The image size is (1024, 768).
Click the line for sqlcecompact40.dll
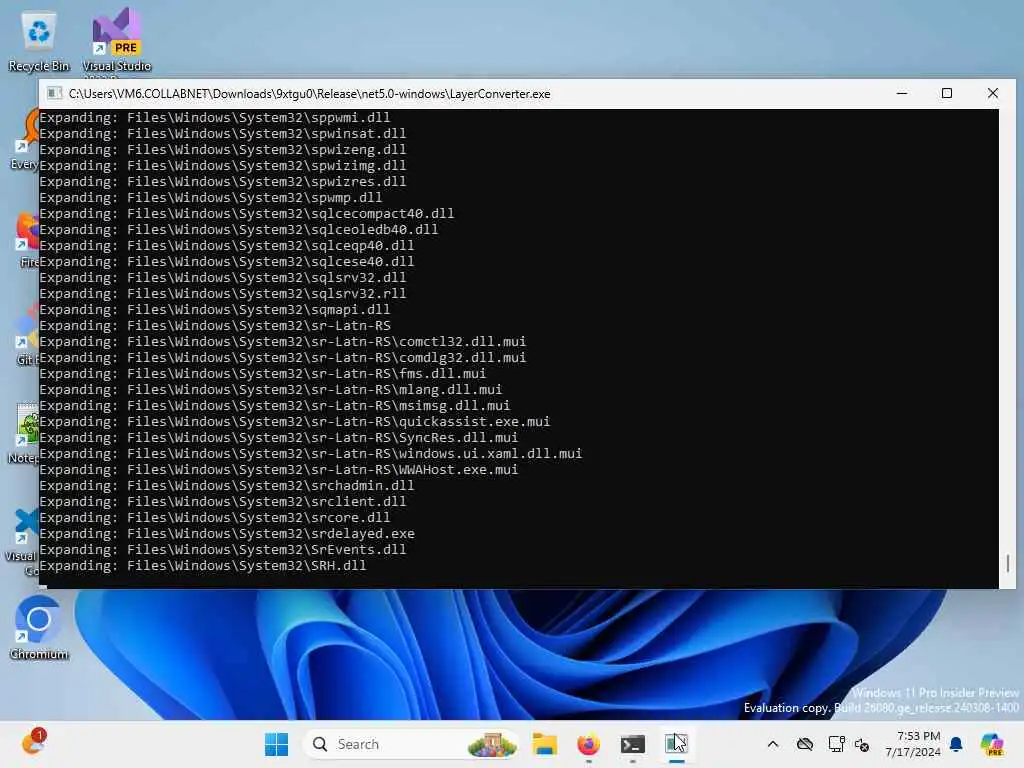pyautogui.click(x=247, y=214)
